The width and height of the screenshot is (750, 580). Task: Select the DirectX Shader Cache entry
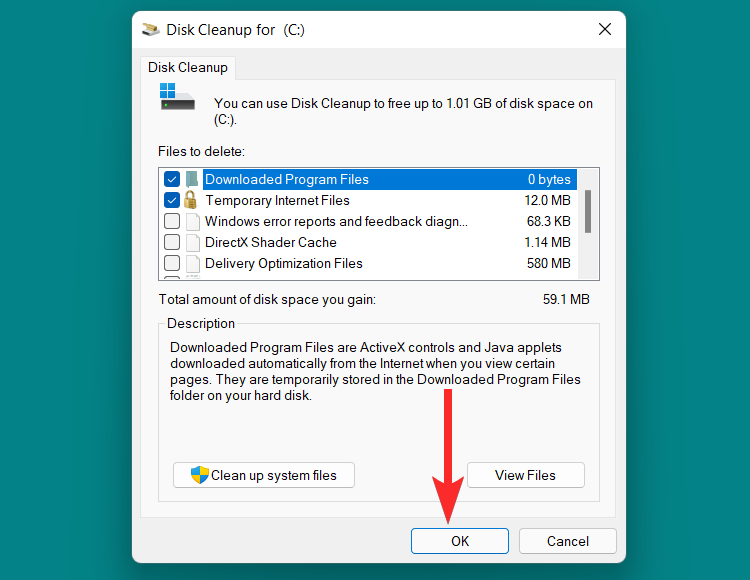[368, 242]
